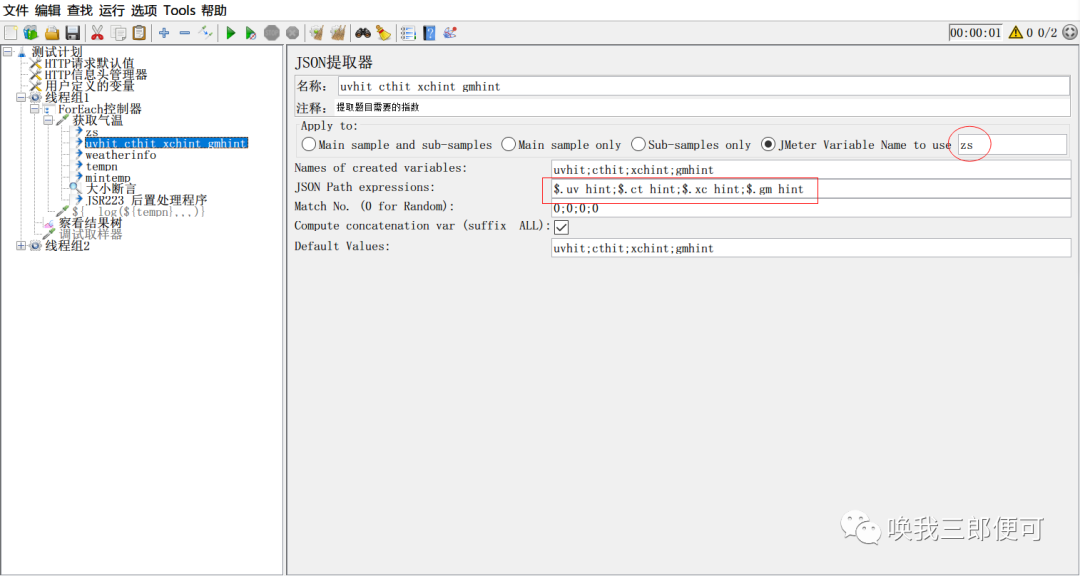Screen dimensions: 1080x576
Task: Click the 名称 name input field
Action: point(703,86)
